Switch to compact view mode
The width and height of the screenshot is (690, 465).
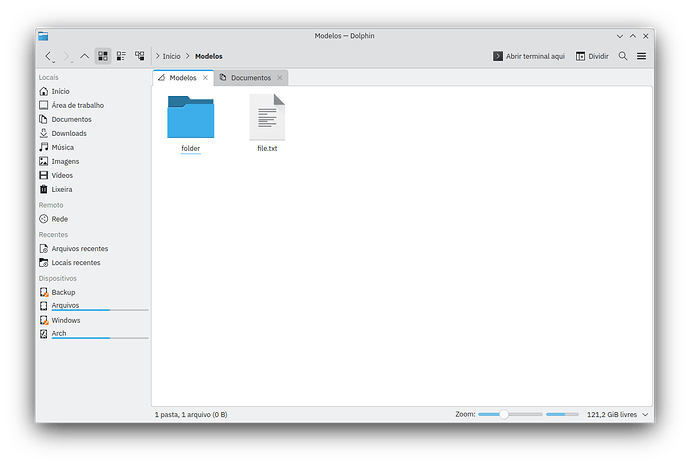coord(121,56)
